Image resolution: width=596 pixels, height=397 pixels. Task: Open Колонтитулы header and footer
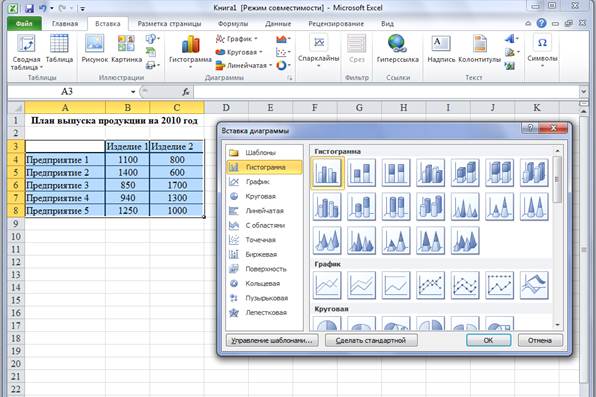[x=480, y=48]
